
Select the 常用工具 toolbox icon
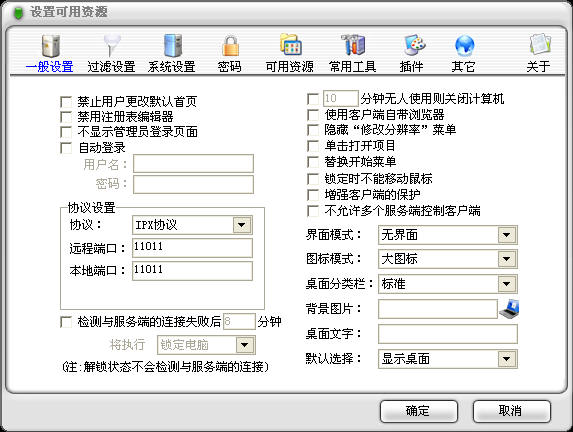coord(353,45)
